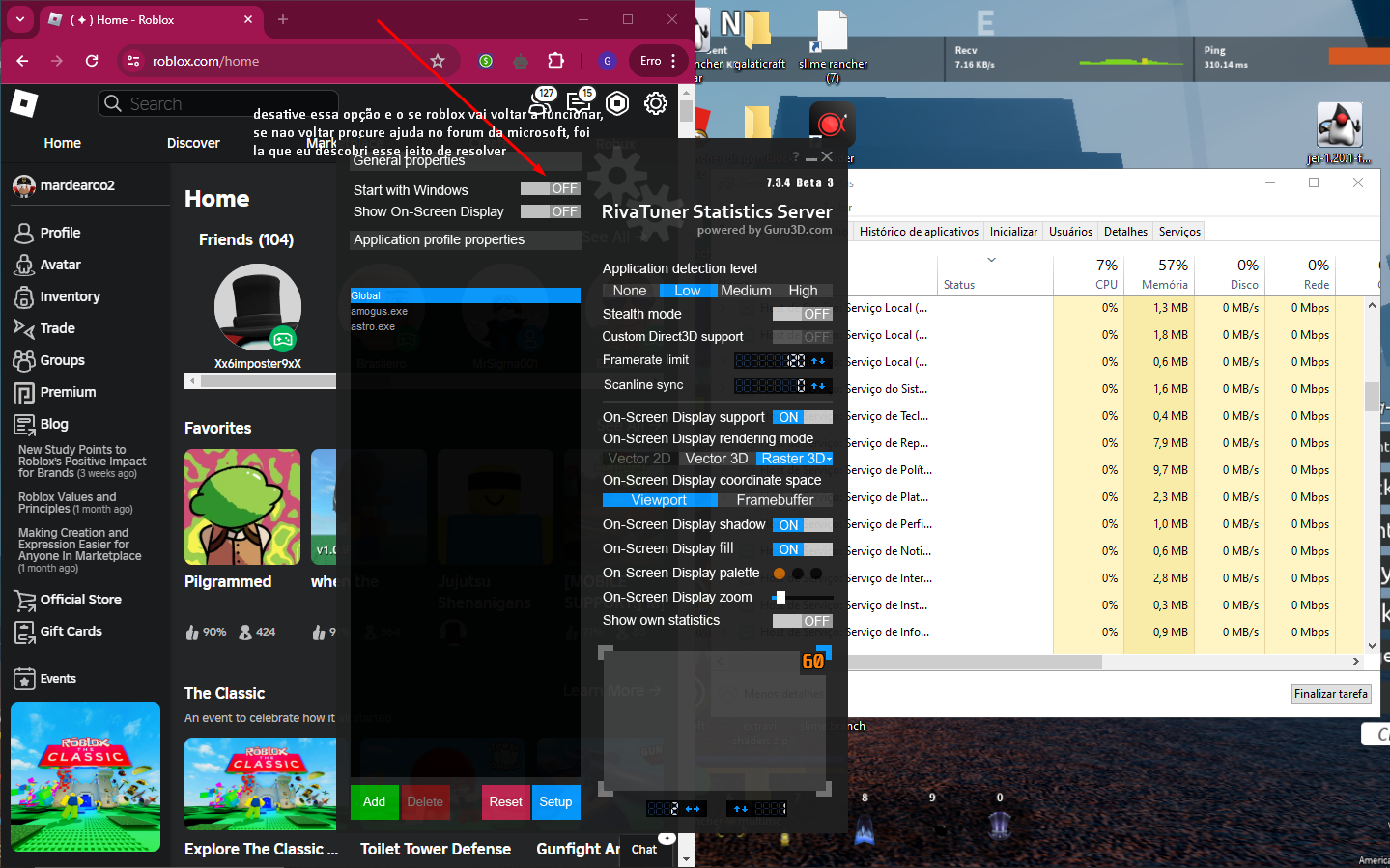Screen dimensions: 1390x868
Task: Toggle On-Screen Display shadow switch
Action: (803, 525)
